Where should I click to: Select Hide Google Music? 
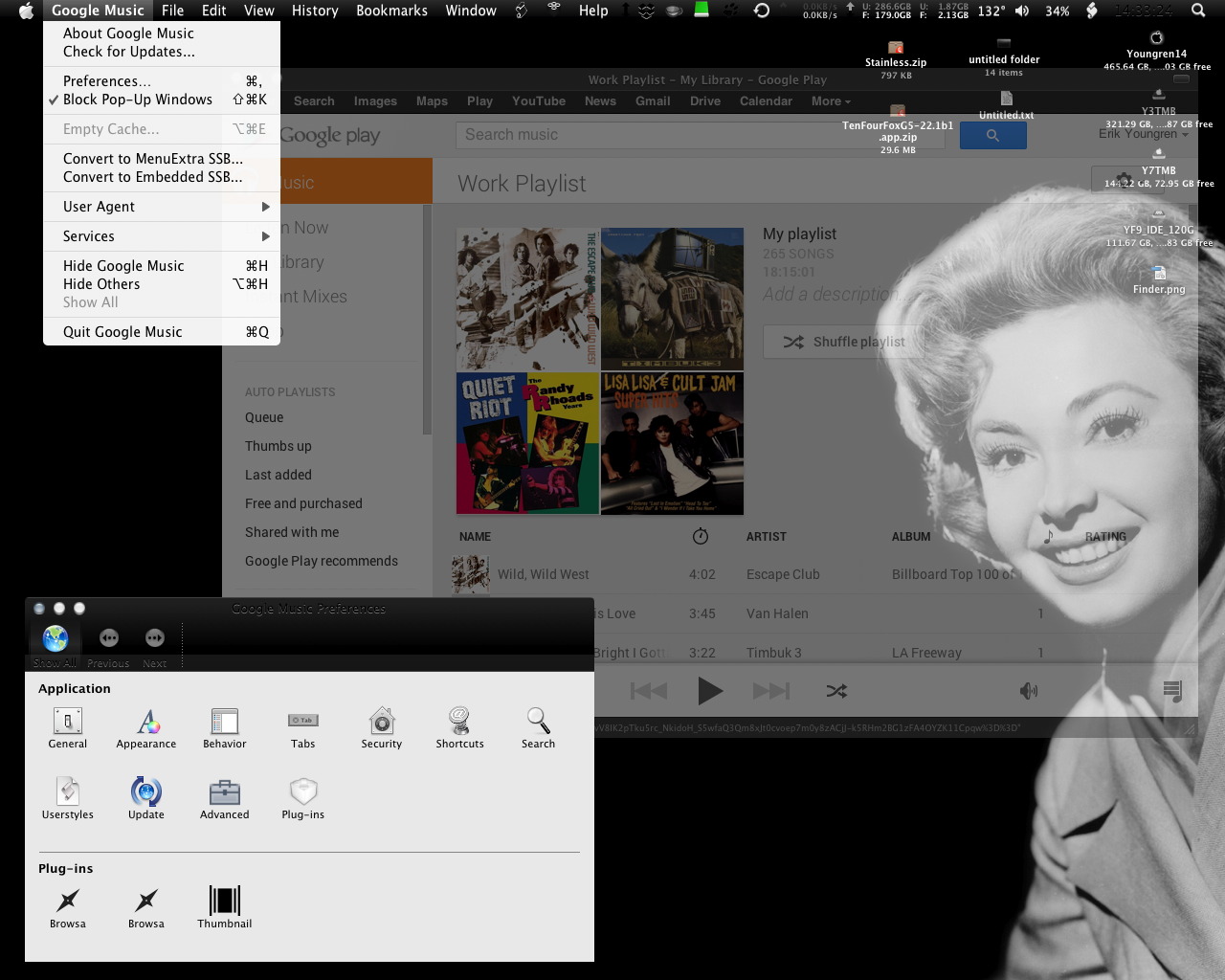pos(162,266)
